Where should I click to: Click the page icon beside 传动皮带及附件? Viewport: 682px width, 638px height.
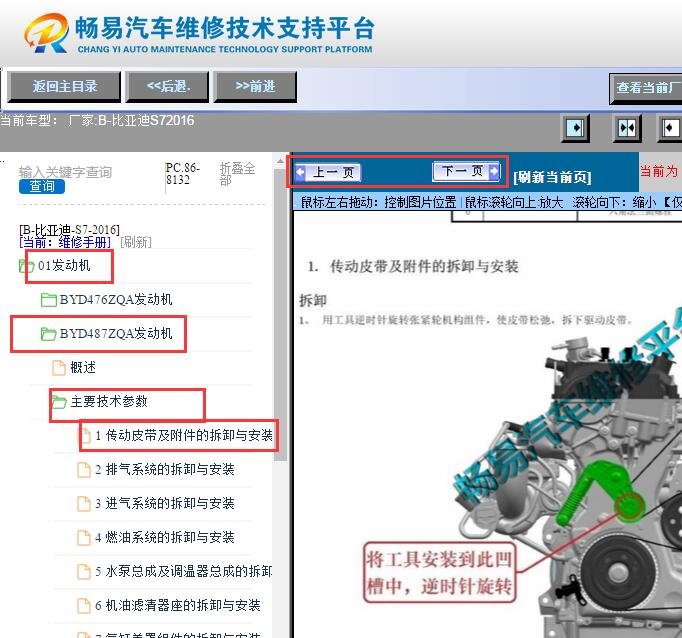coord(84,435)
